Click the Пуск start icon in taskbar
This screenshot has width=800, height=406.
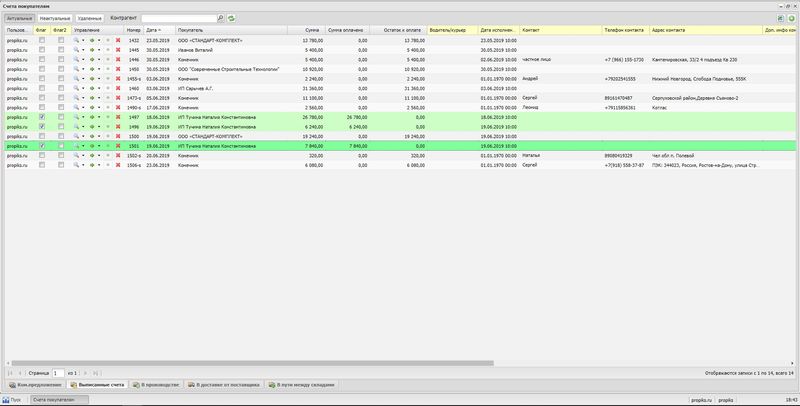(6, 399)
